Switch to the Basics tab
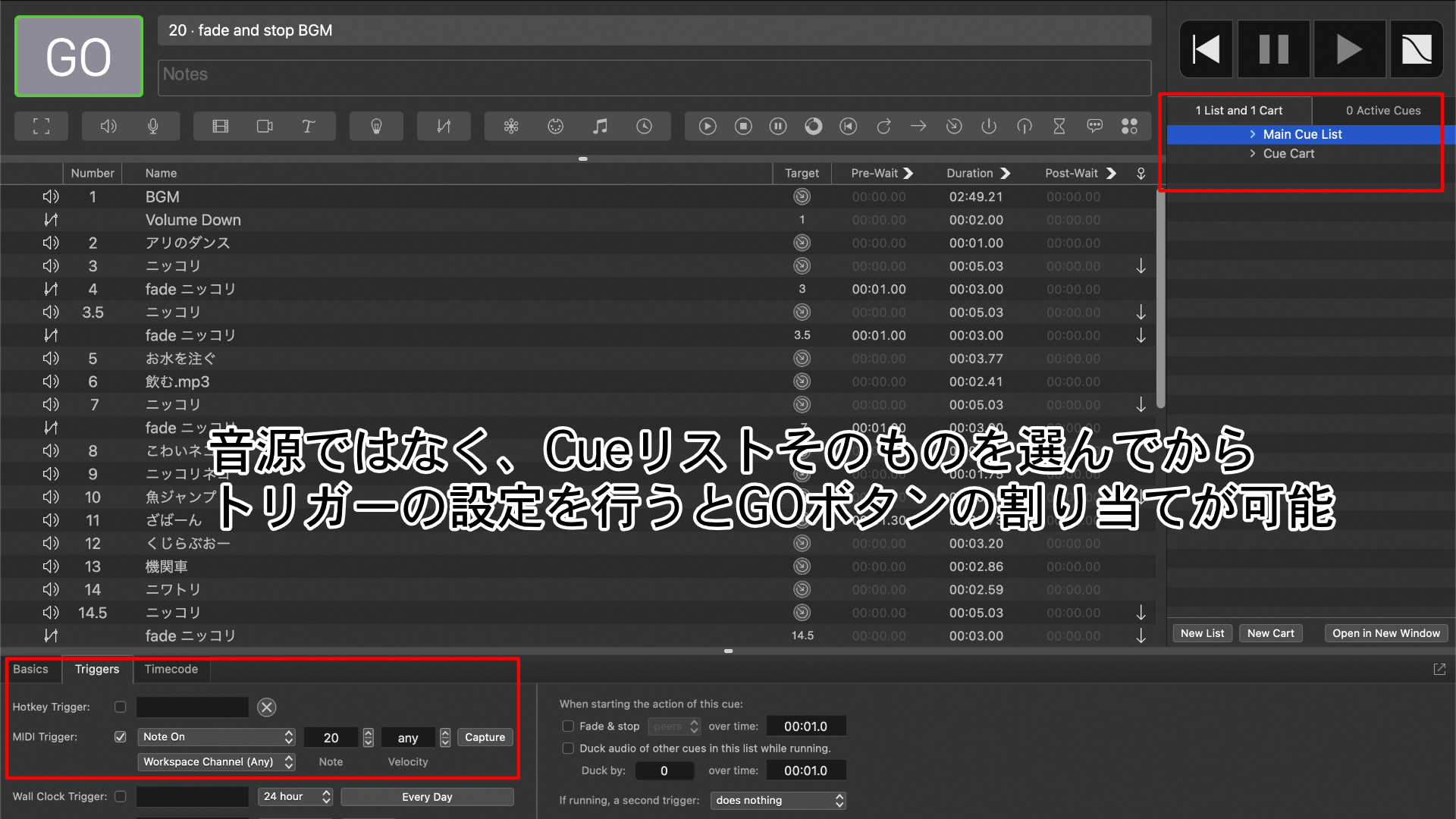Image resolution: width=1456 pixels, height=819 pixels. coord(30,670)
